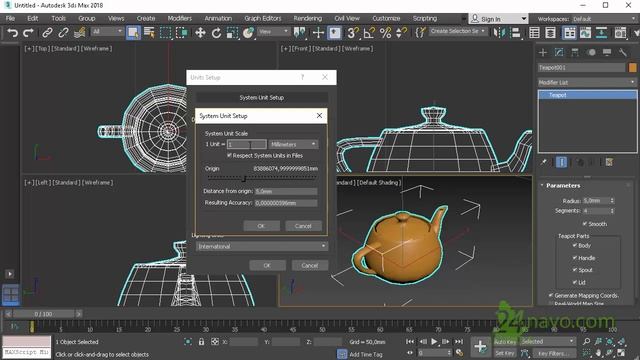This screenshot has width=640, height=360.
Task: Toggle the Smooth checkbox
Action: 585,224
